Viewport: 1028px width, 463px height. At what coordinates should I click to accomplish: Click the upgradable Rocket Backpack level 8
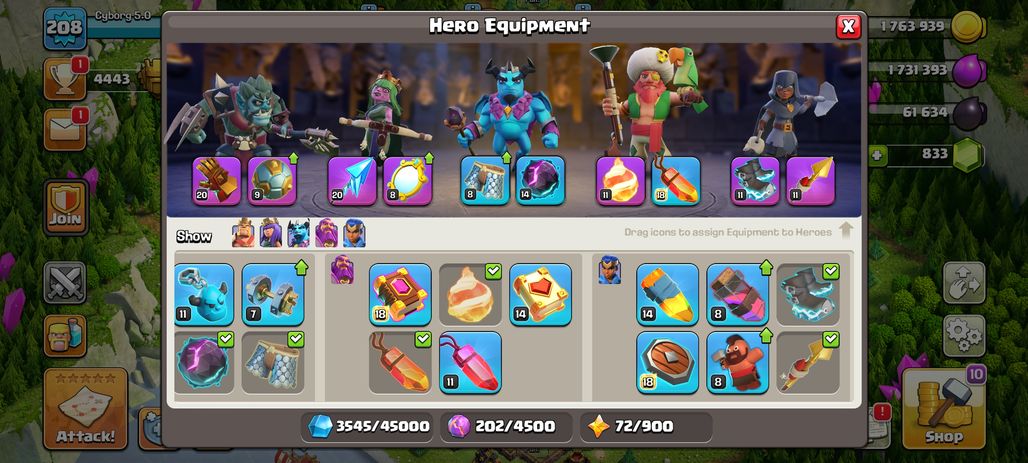[738, 295]
